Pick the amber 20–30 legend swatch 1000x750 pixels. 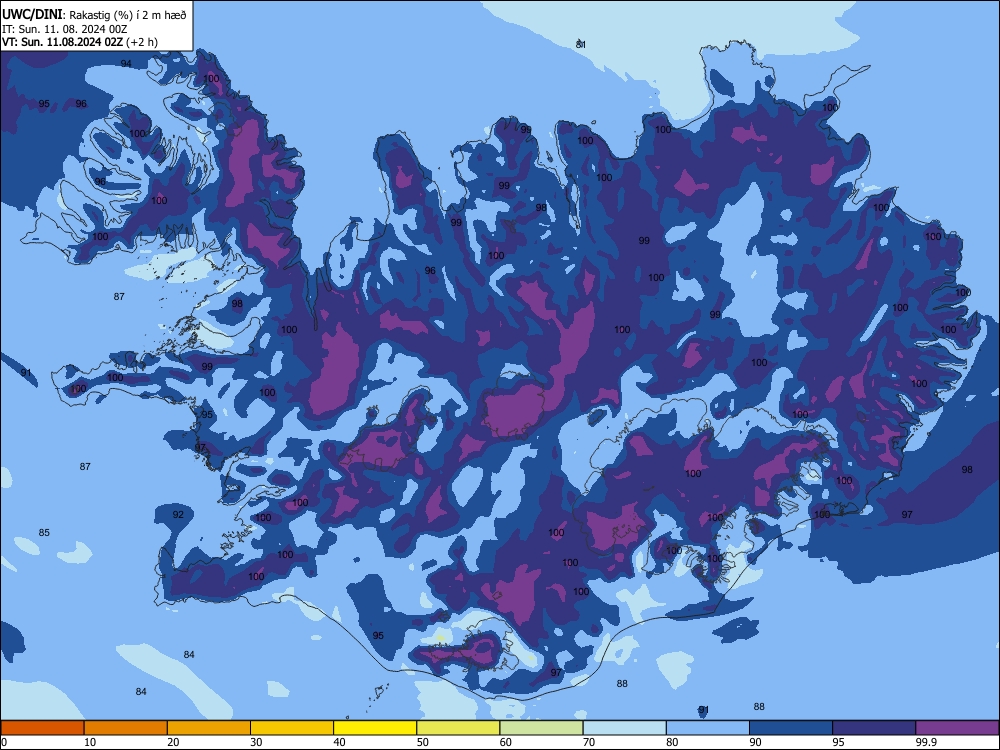(209, 728)
